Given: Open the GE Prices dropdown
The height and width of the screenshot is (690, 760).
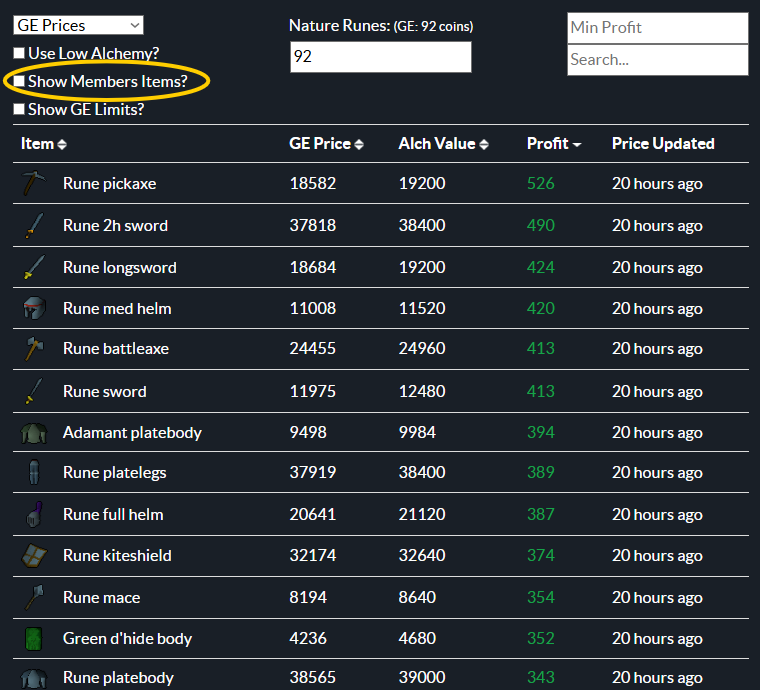Looking at the screenshot, I should (x=79, y=25).
